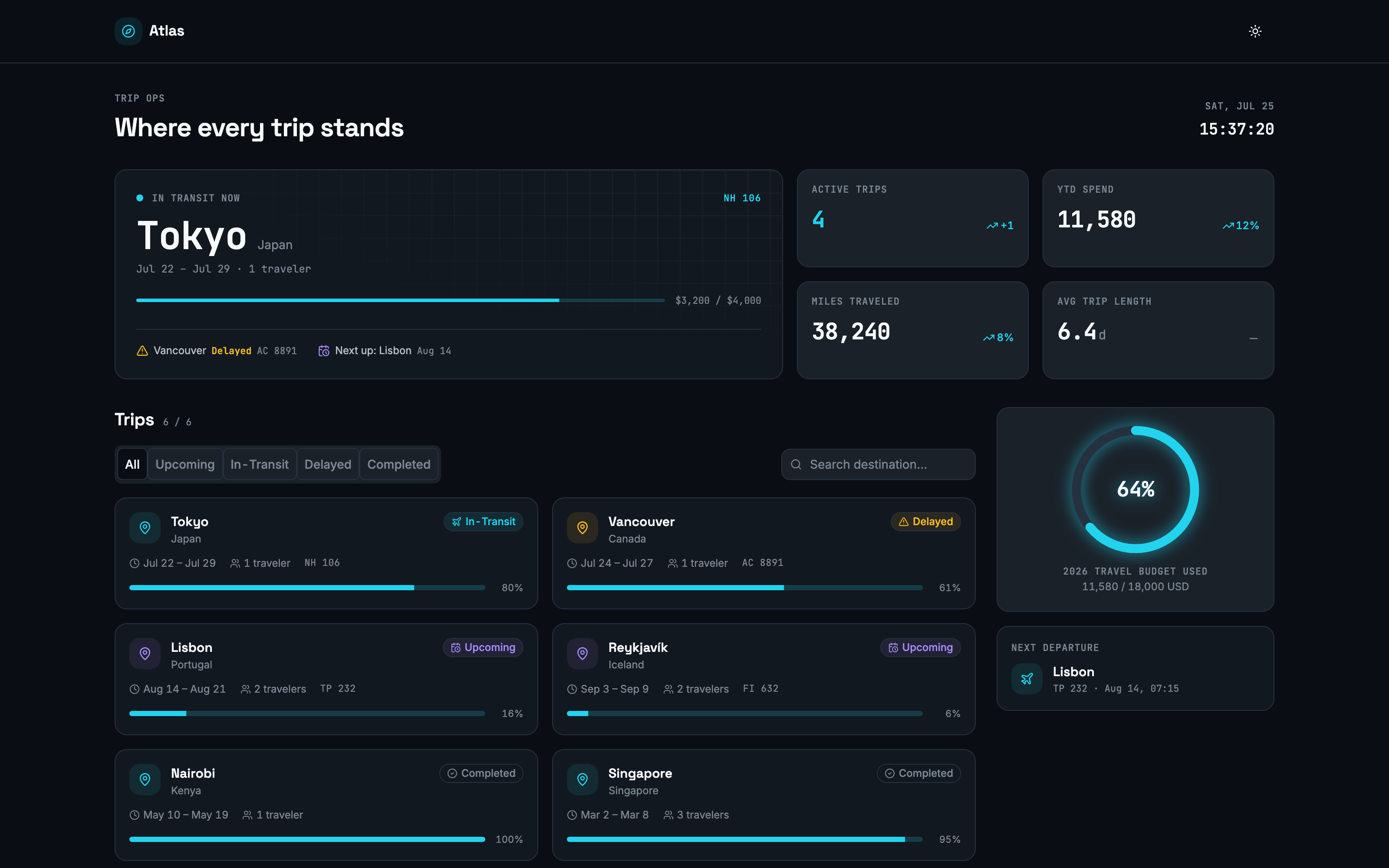Click the clock icon on Nairobi card
This screenshot has width=1389, height=868.
pos(134,815)
